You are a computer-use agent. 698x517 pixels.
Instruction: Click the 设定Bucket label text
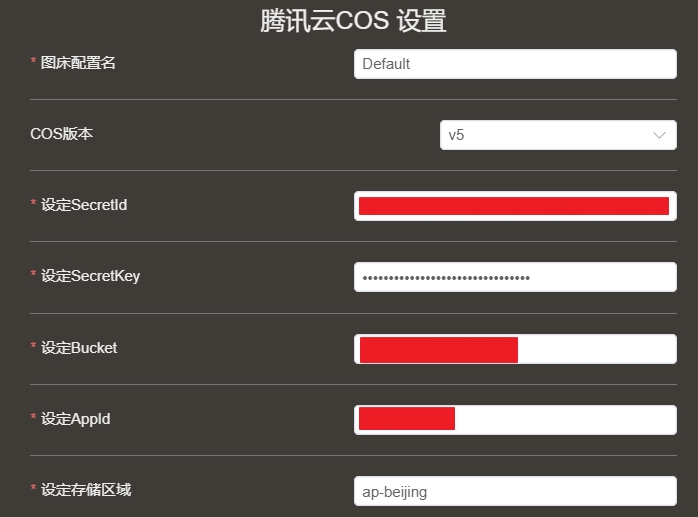point(79,348)
